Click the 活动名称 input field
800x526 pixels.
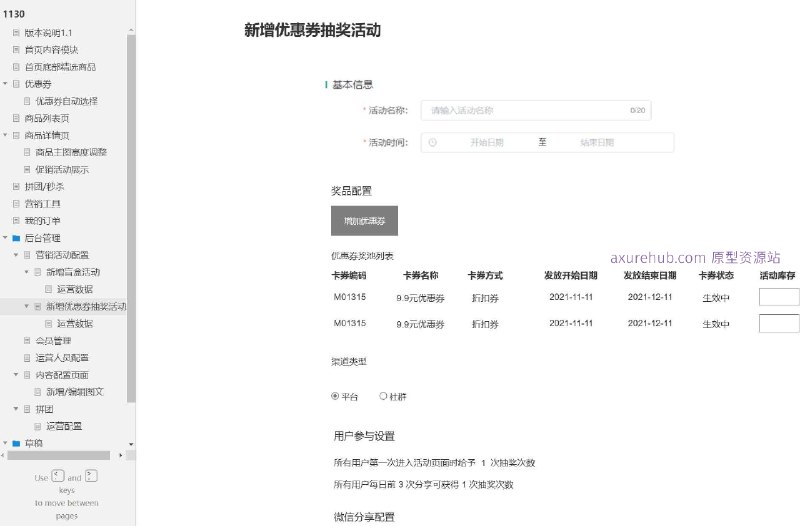536,110
